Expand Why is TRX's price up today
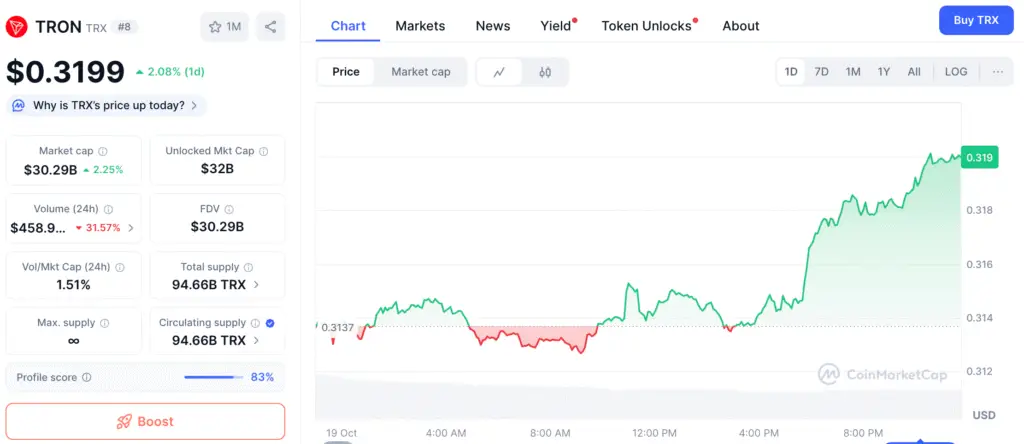The image size is (1024, 444). pyautogui.click(x=106, y=105)
